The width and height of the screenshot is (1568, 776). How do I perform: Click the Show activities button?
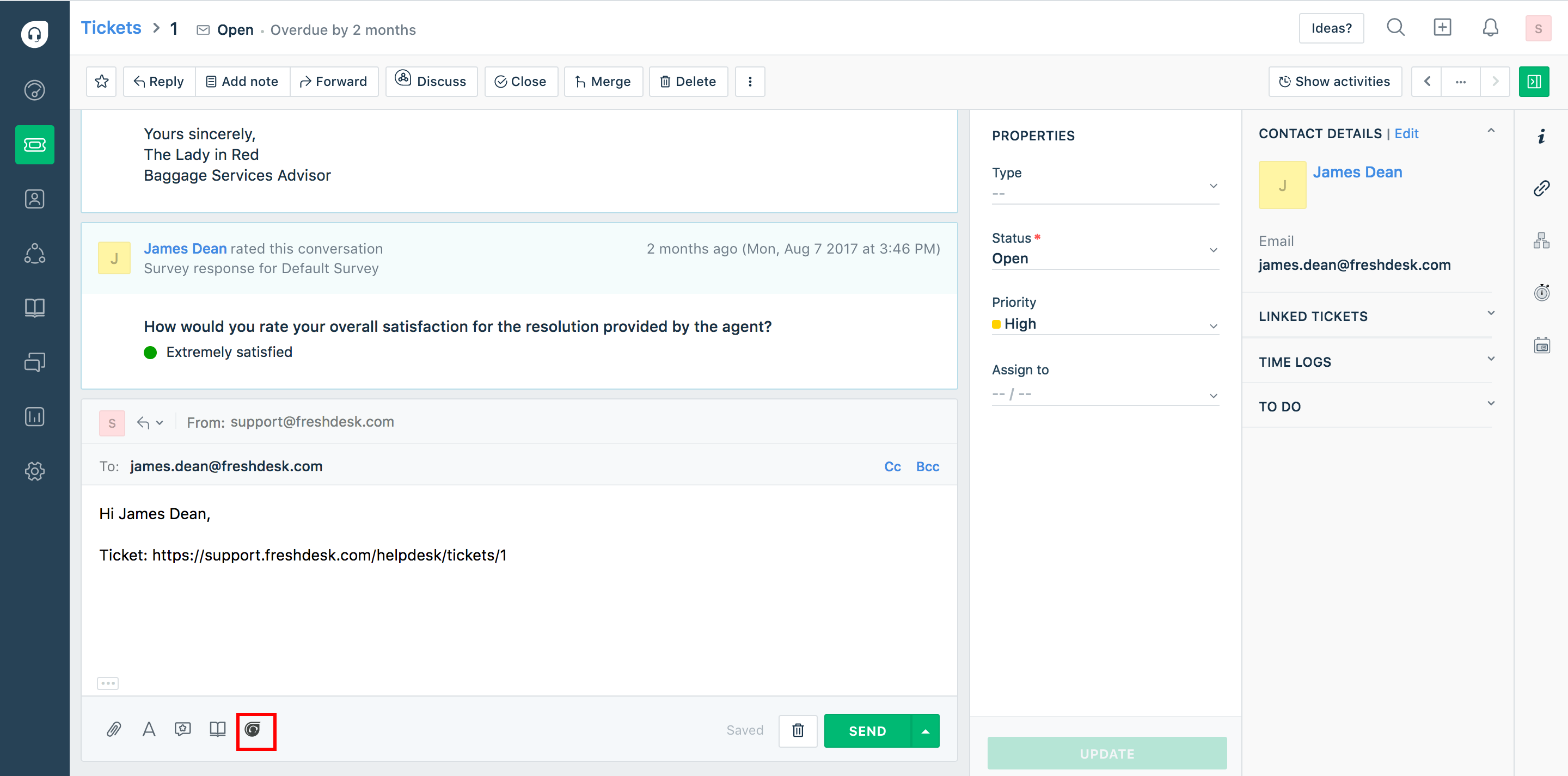[x=1335, y=81]
